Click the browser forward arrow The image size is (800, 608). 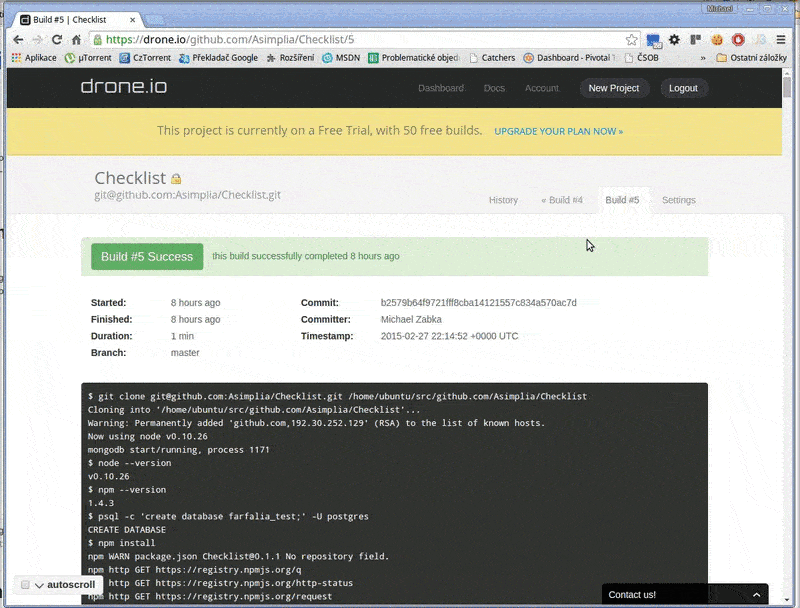pos(37,40)
